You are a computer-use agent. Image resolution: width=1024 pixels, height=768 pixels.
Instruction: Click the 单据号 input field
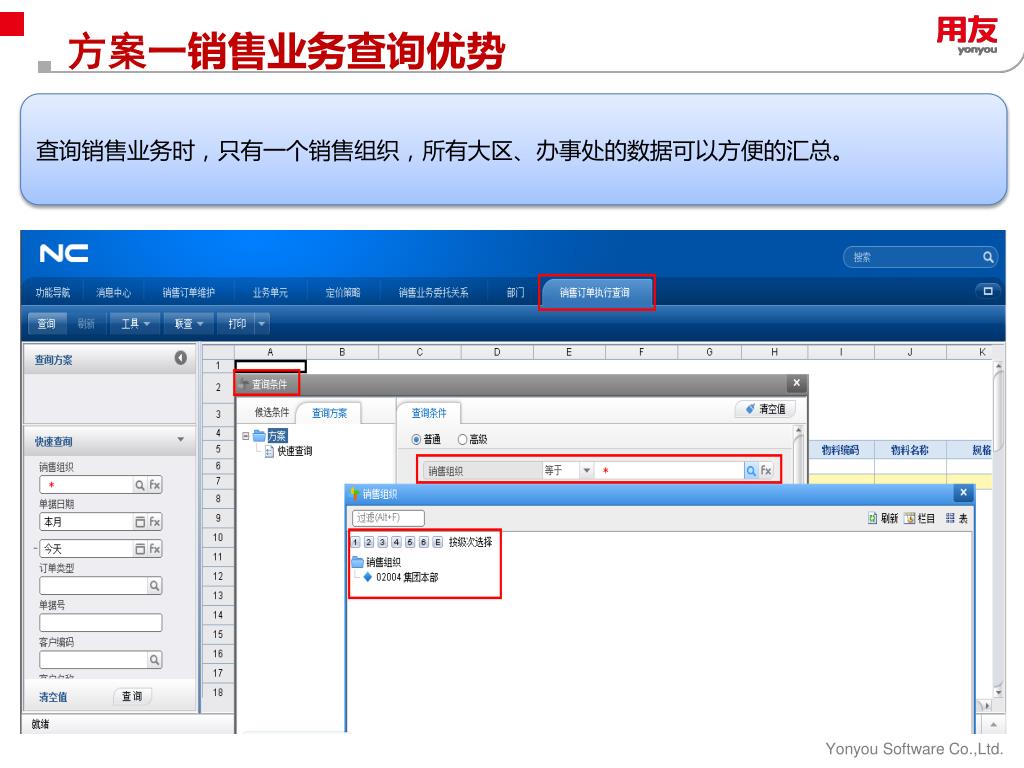pos(101,622)
